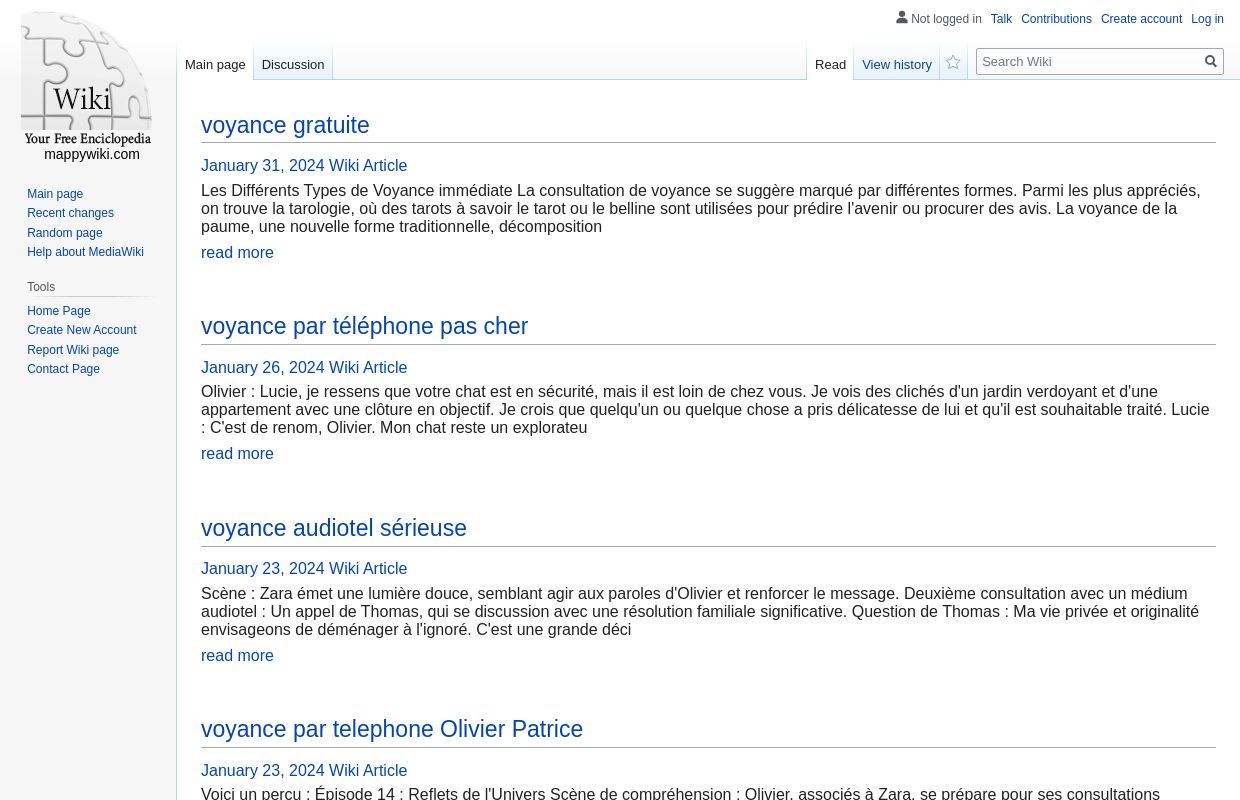The height and width of the screenshot is (800, 1240).
Task: Open article voyance par telephone Olivier Patrice
Action: (392, 729)
